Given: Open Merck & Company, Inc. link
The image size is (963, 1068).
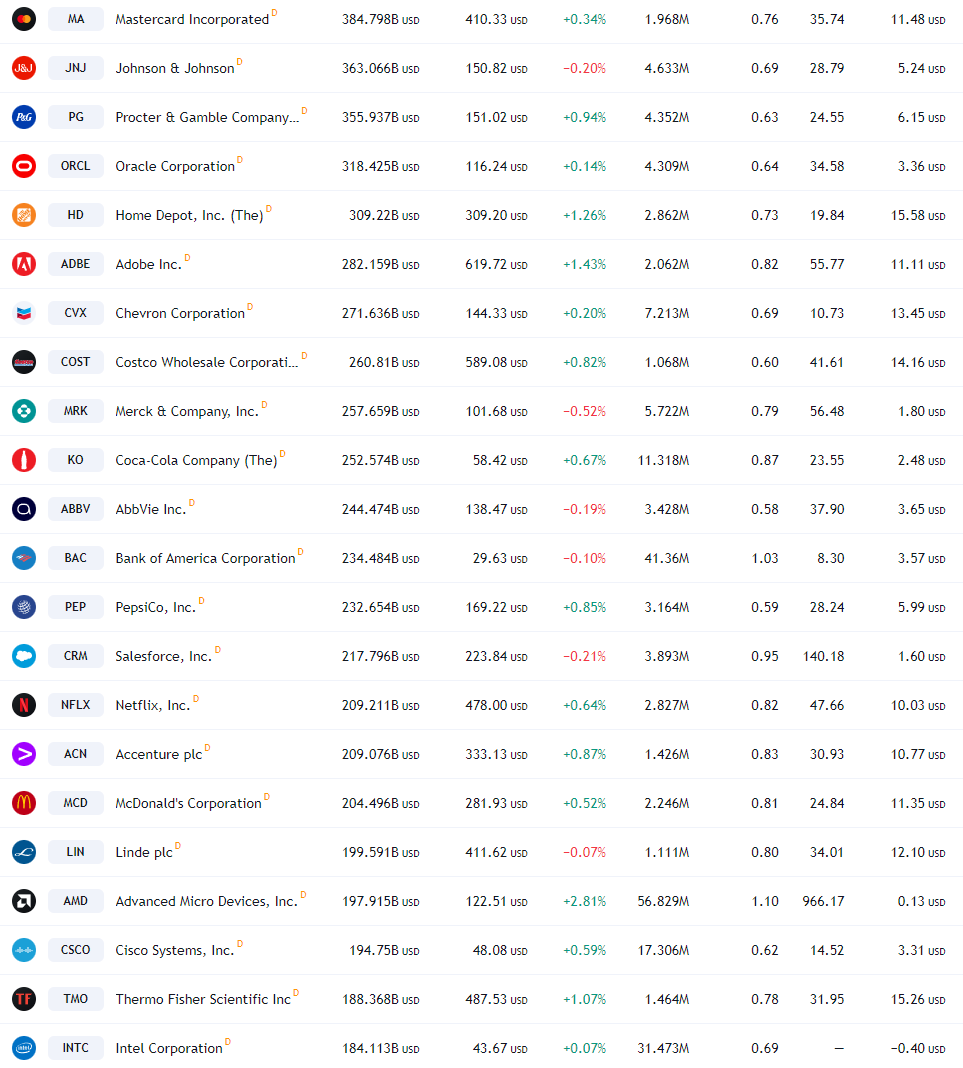Looking at the screenshot, I should click(x=187, y=412).
